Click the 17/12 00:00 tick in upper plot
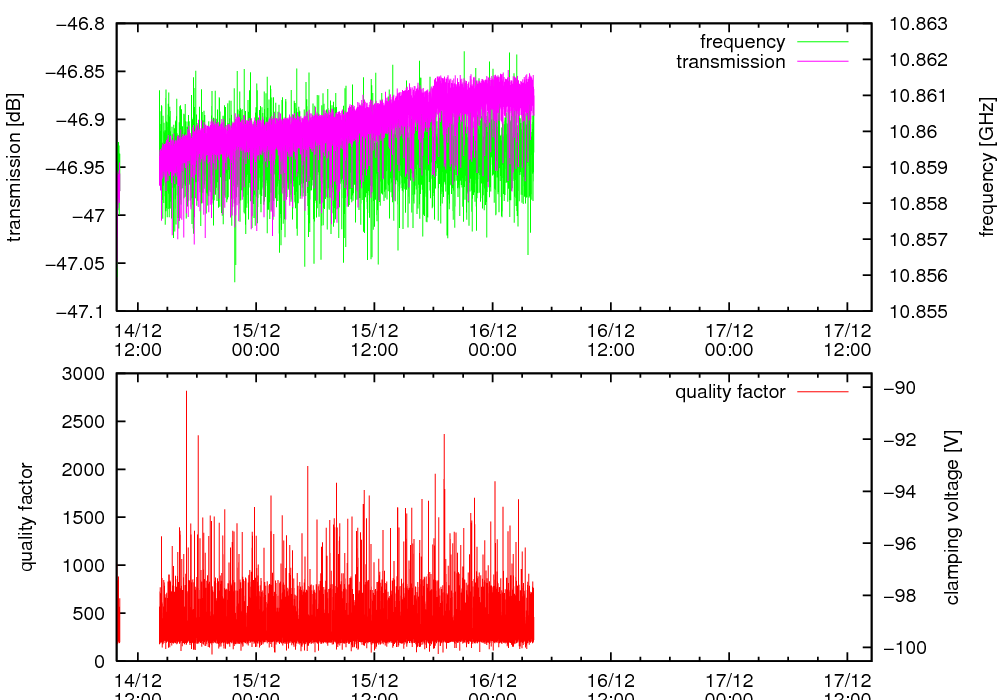1000x700 pixels. pos(729,339)
